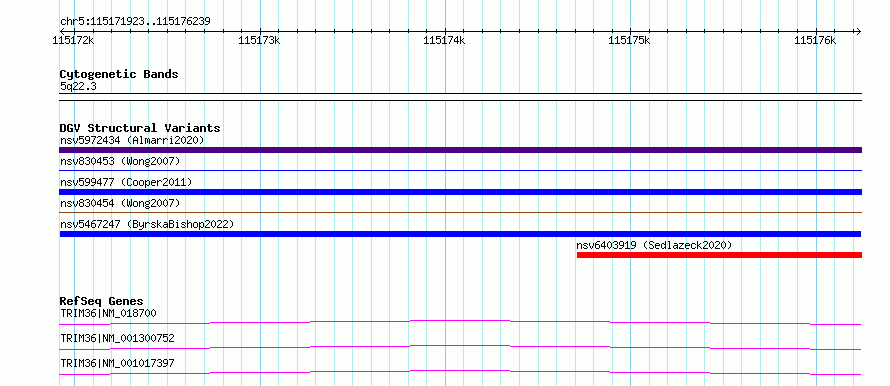The image size is (890, 386).
Task: Click the DGV Structural Variants track heading
Action: point(140,128)
